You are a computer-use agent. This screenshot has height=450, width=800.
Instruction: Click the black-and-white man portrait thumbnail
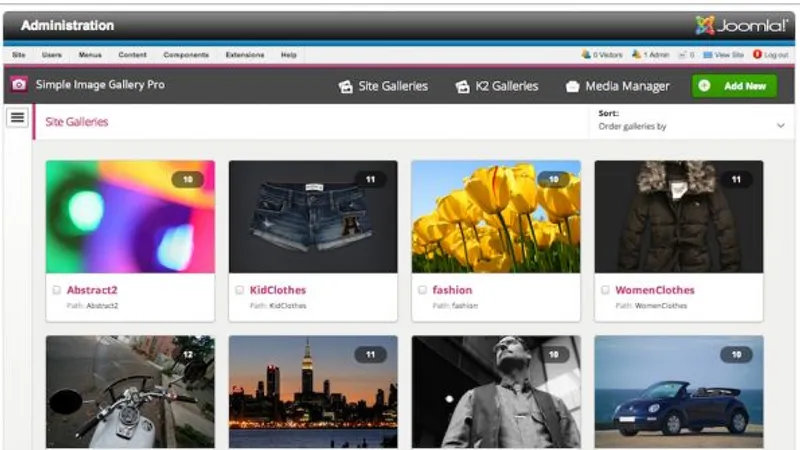(496, 391)
